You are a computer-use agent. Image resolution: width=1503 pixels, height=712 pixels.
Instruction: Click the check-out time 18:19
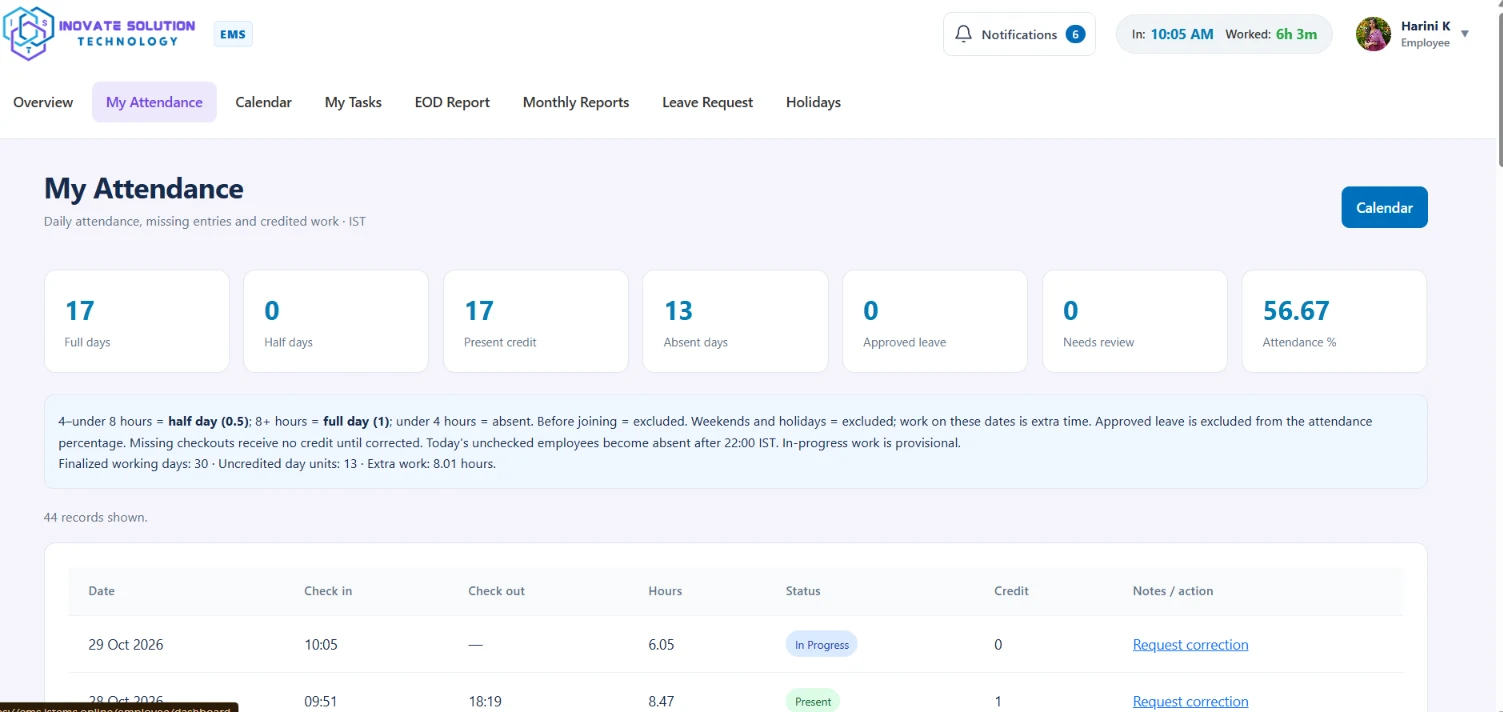[485, 702]
